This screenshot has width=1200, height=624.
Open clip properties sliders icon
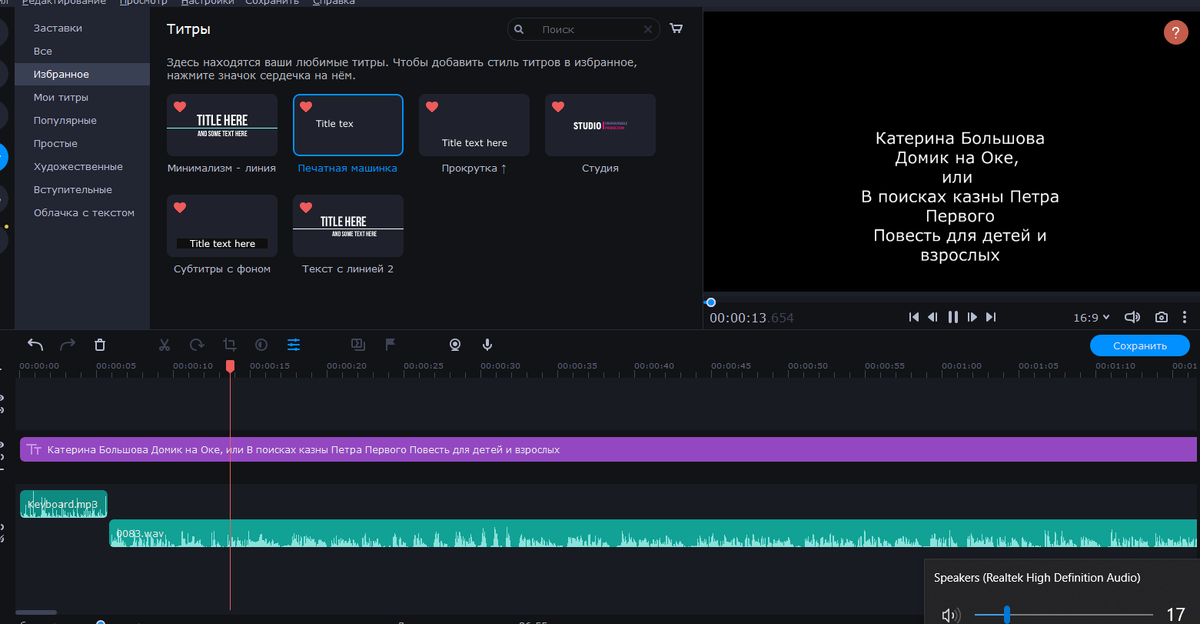click(x=294, y=345)
